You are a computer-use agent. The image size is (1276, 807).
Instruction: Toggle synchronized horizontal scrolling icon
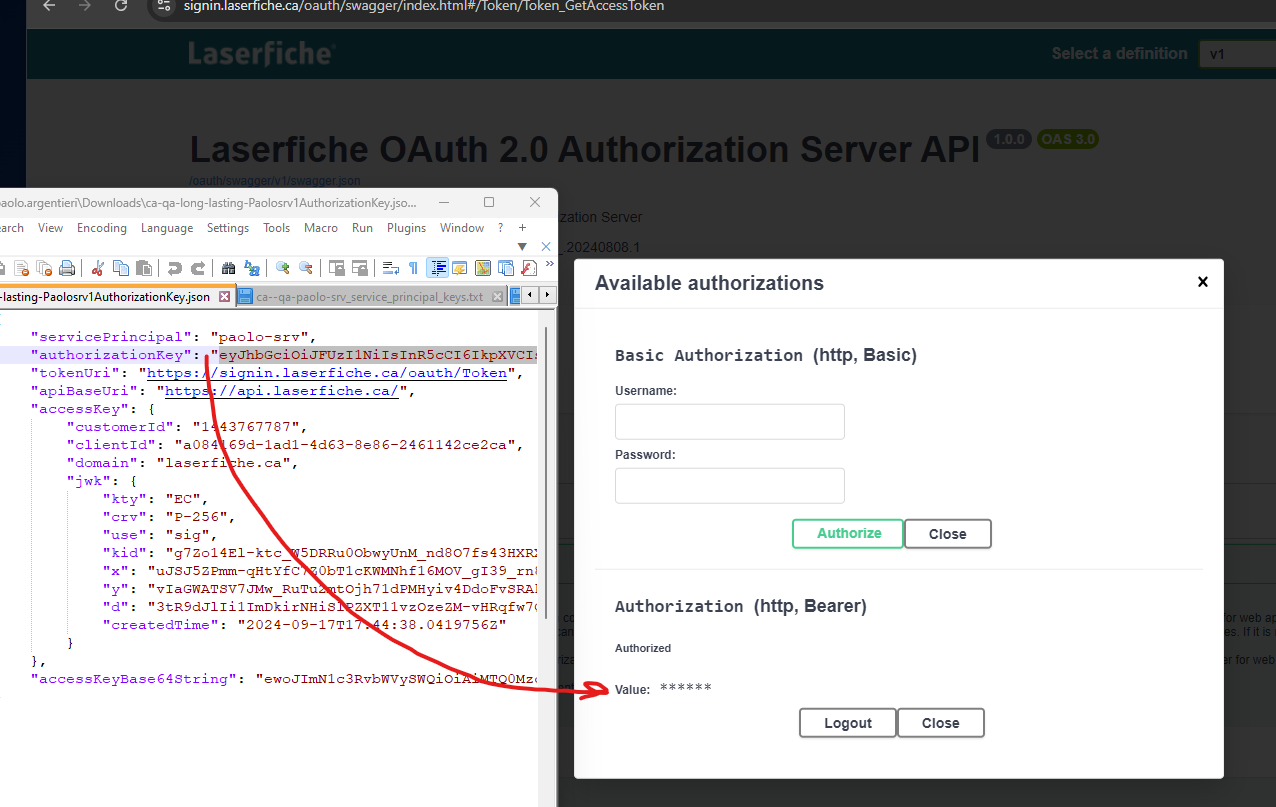point(360,268)
